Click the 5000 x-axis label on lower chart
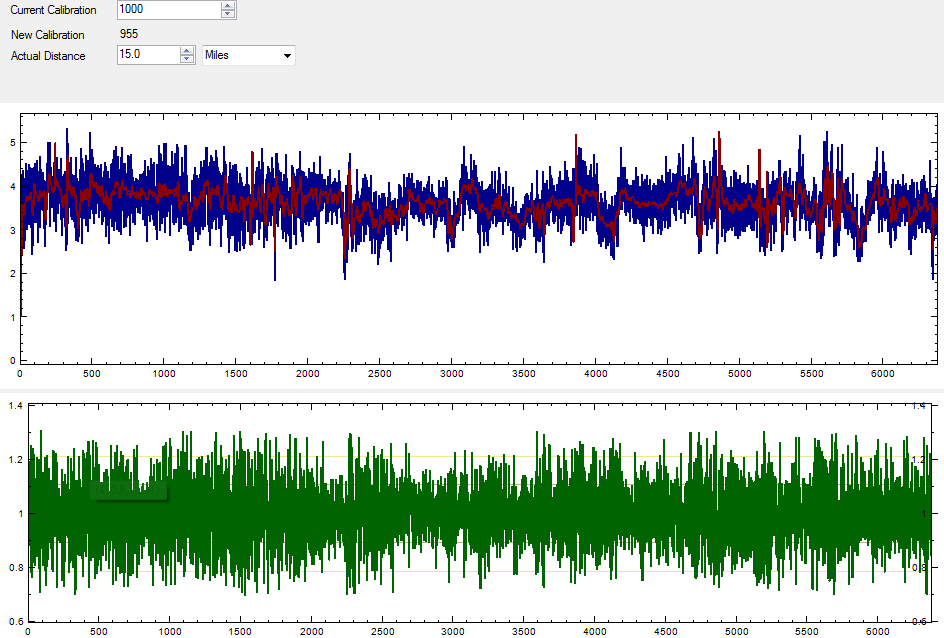 [x=736, y=631]
